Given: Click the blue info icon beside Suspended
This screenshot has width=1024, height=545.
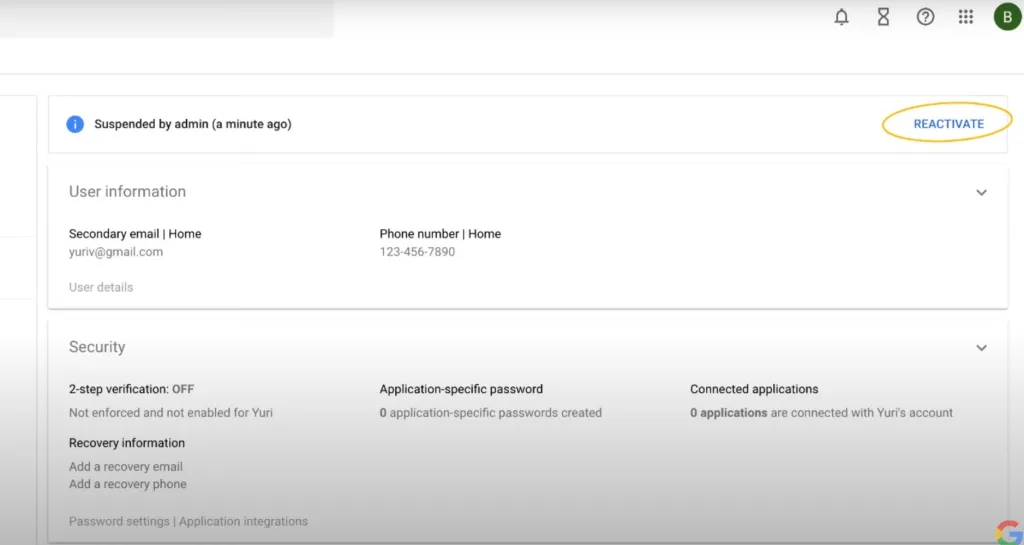Looking at the screenshot, I should coord(75,124).
